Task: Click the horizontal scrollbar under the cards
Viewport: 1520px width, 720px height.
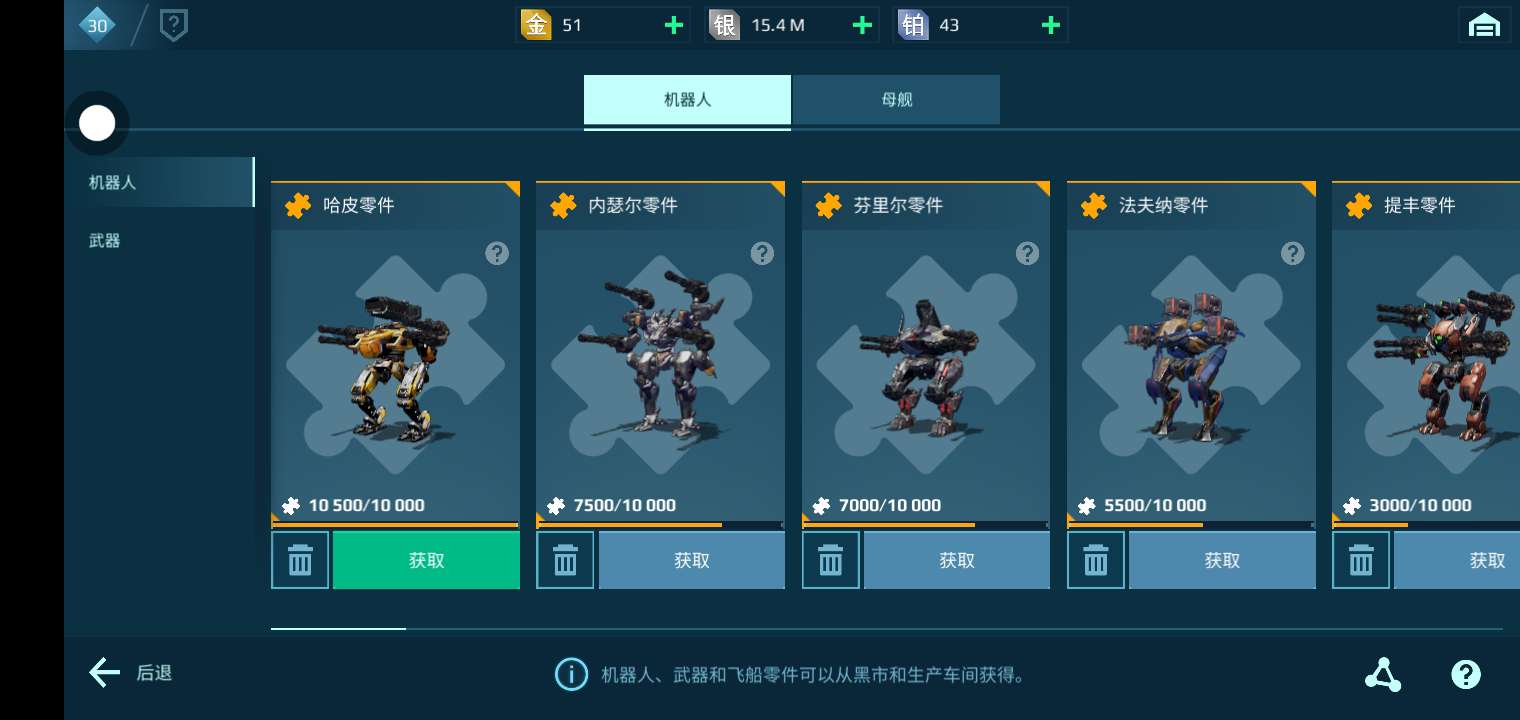Action: [x=886, y=629]
